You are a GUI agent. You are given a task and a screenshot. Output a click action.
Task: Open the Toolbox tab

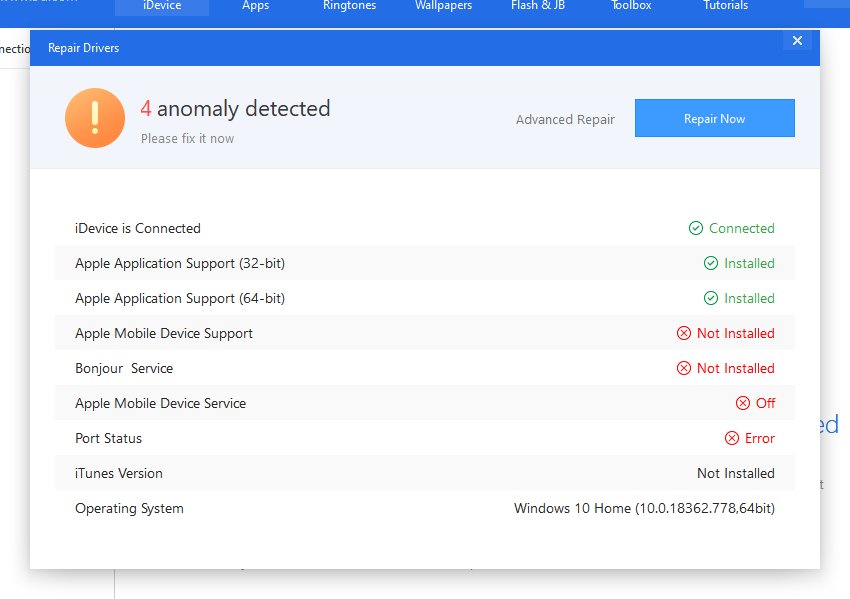coord(632,6)
